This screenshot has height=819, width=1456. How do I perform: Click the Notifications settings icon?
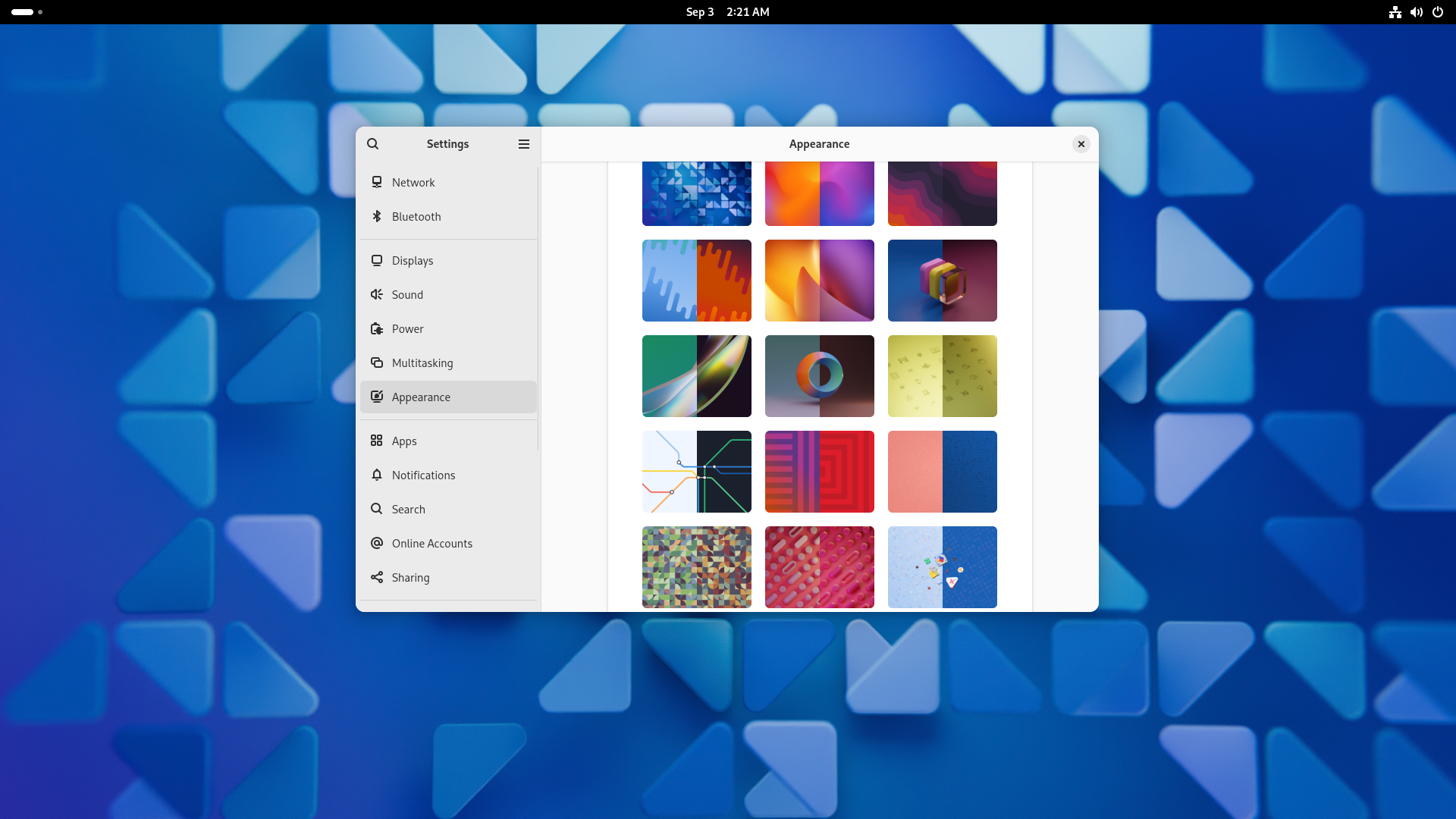click(376, 475)
